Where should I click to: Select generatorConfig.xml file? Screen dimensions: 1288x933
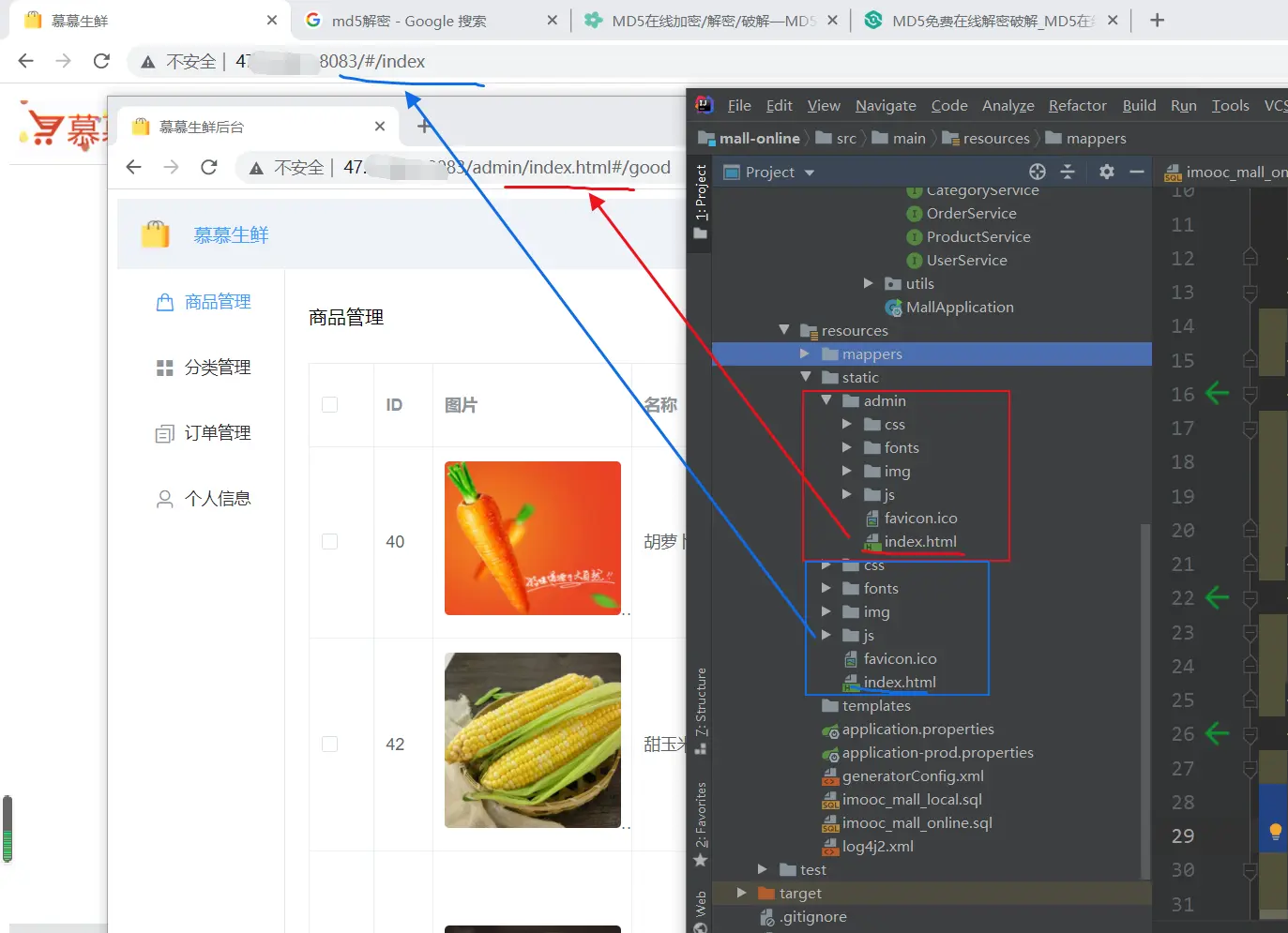click(x=913, y=776)
